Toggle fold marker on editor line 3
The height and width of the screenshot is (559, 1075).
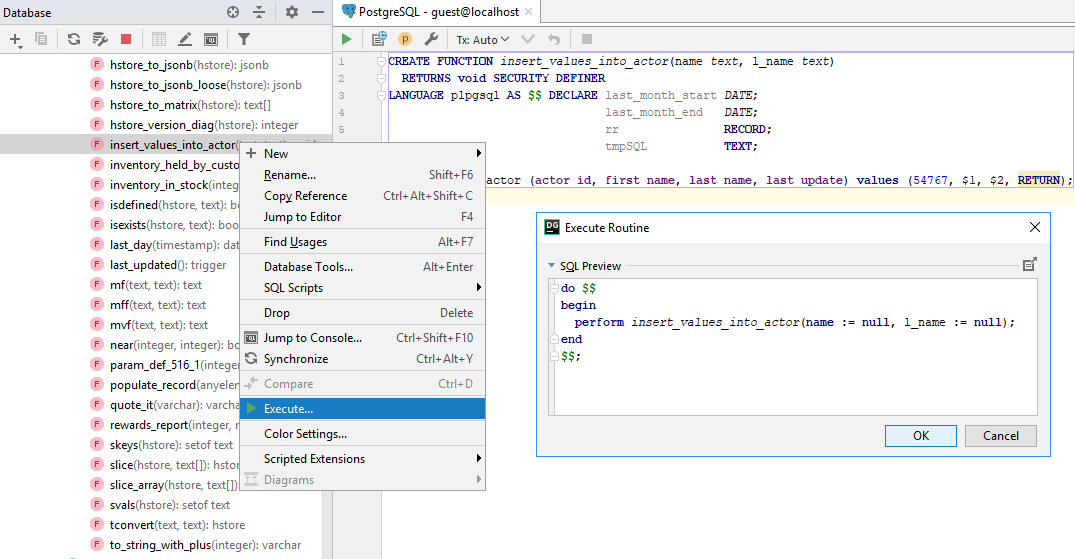(382, 95)
